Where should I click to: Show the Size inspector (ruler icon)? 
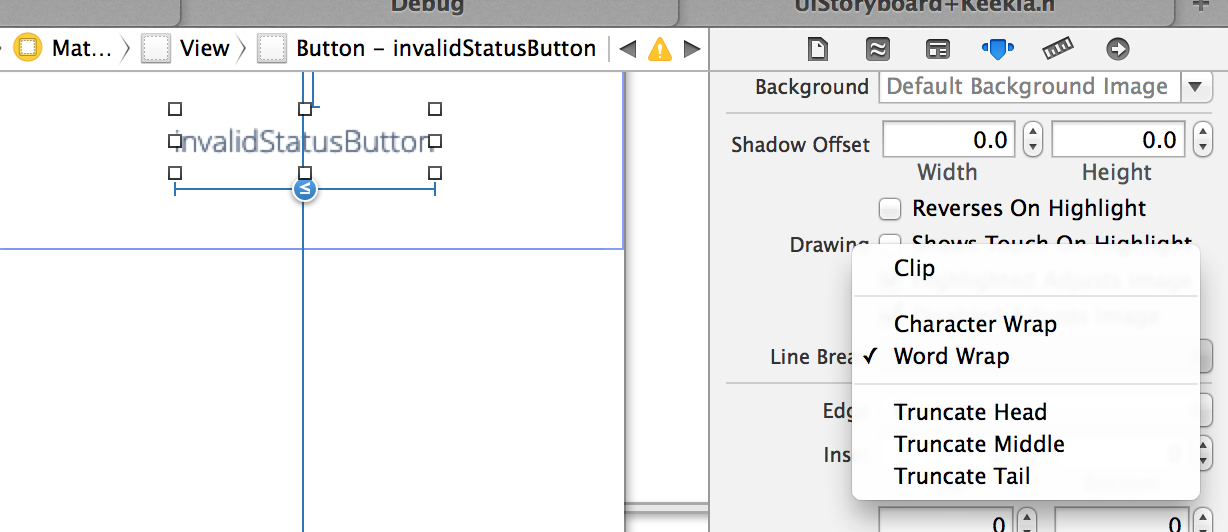click(1058, 48)
